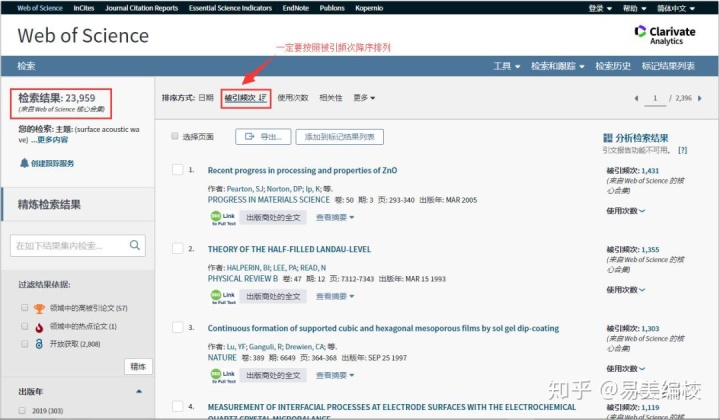The image size is (720, 420).
Task: Sort results by 被引频次
Action: [x=246, y=98]
